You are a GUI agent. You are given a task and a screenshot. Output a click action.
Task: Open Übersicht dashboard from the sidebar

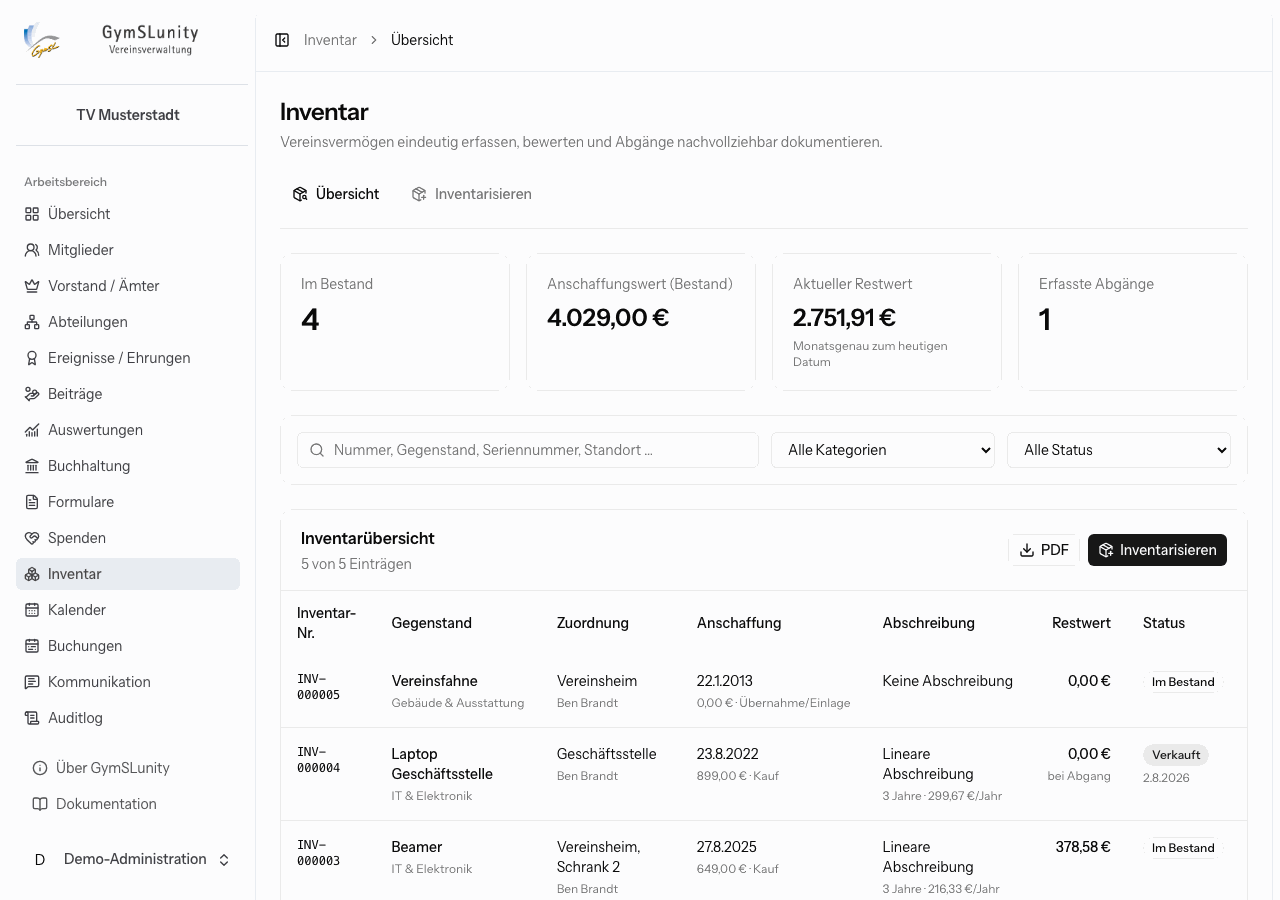[x=128, y=214]
